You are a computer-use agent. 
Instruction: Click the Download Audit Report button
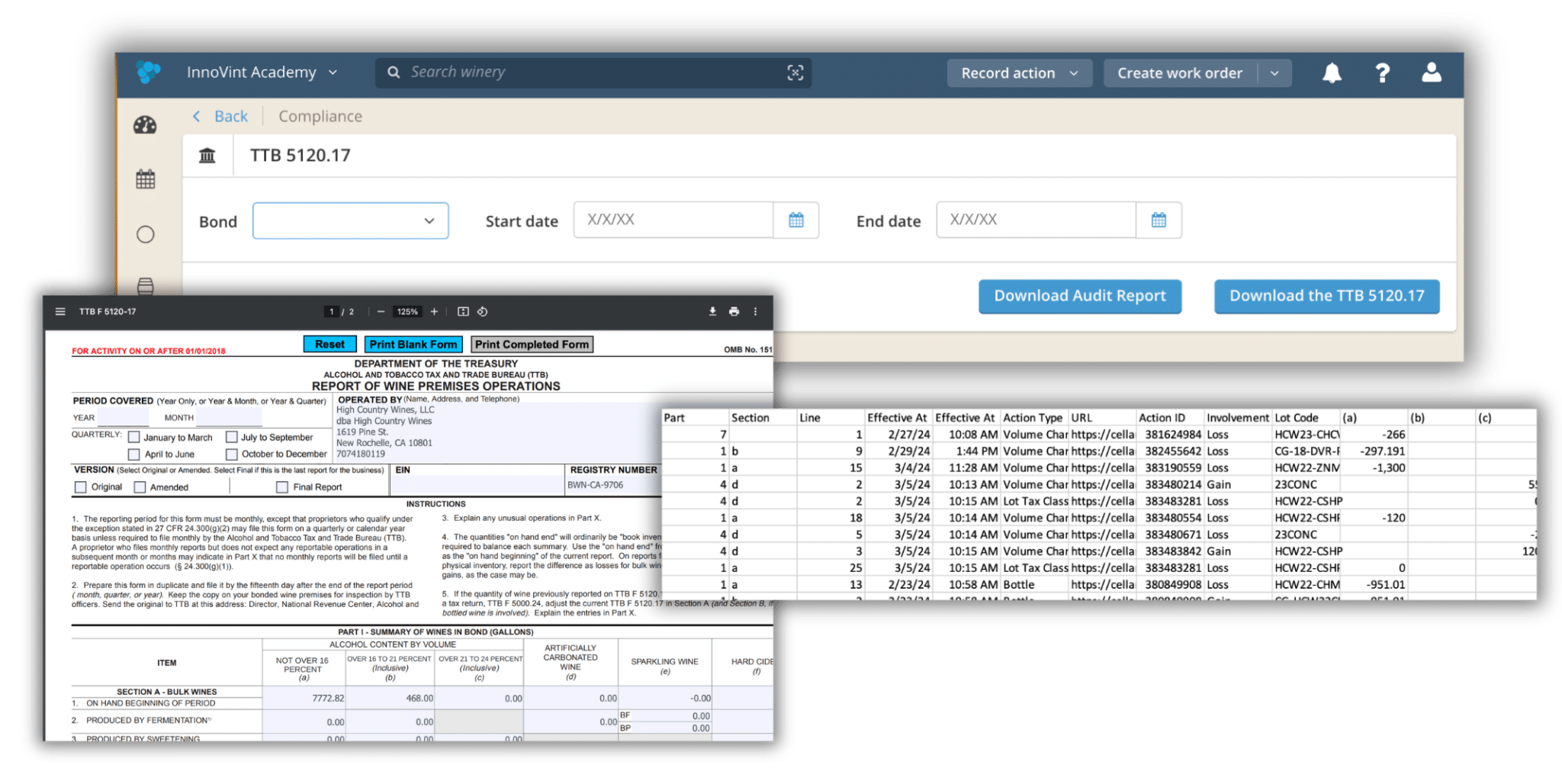coord(1079,296)
